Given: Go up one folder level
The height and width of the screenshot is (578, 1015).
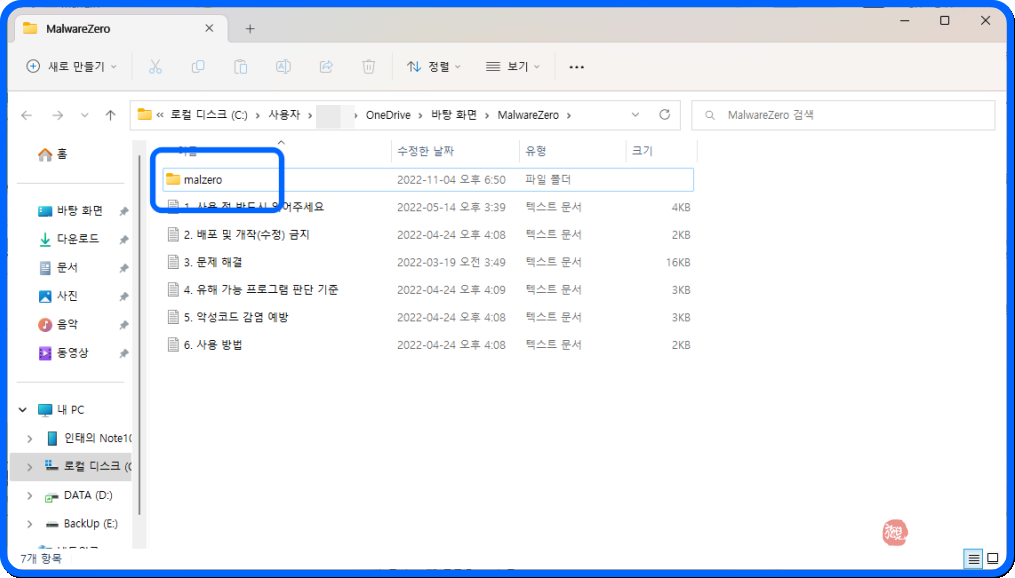Looking at the screenshot, I should 111,115.
